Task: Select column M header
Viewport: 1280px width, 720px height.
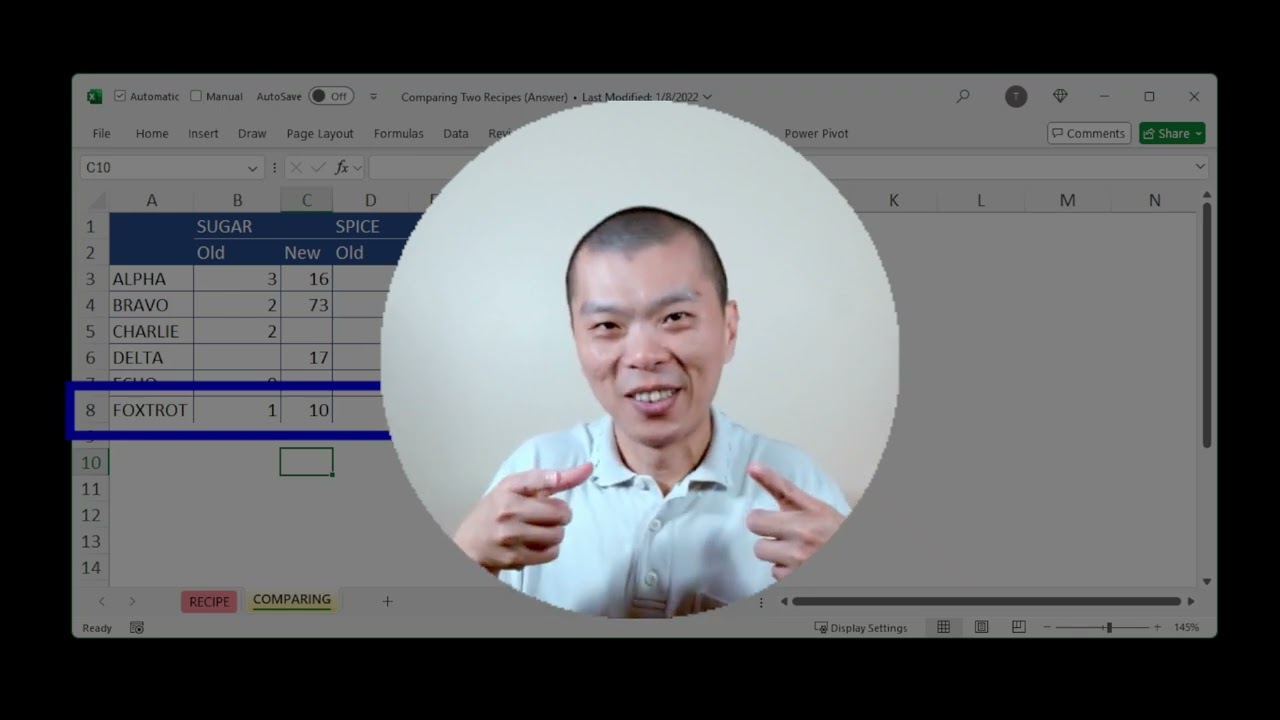Action: (x=1067, y=200)
